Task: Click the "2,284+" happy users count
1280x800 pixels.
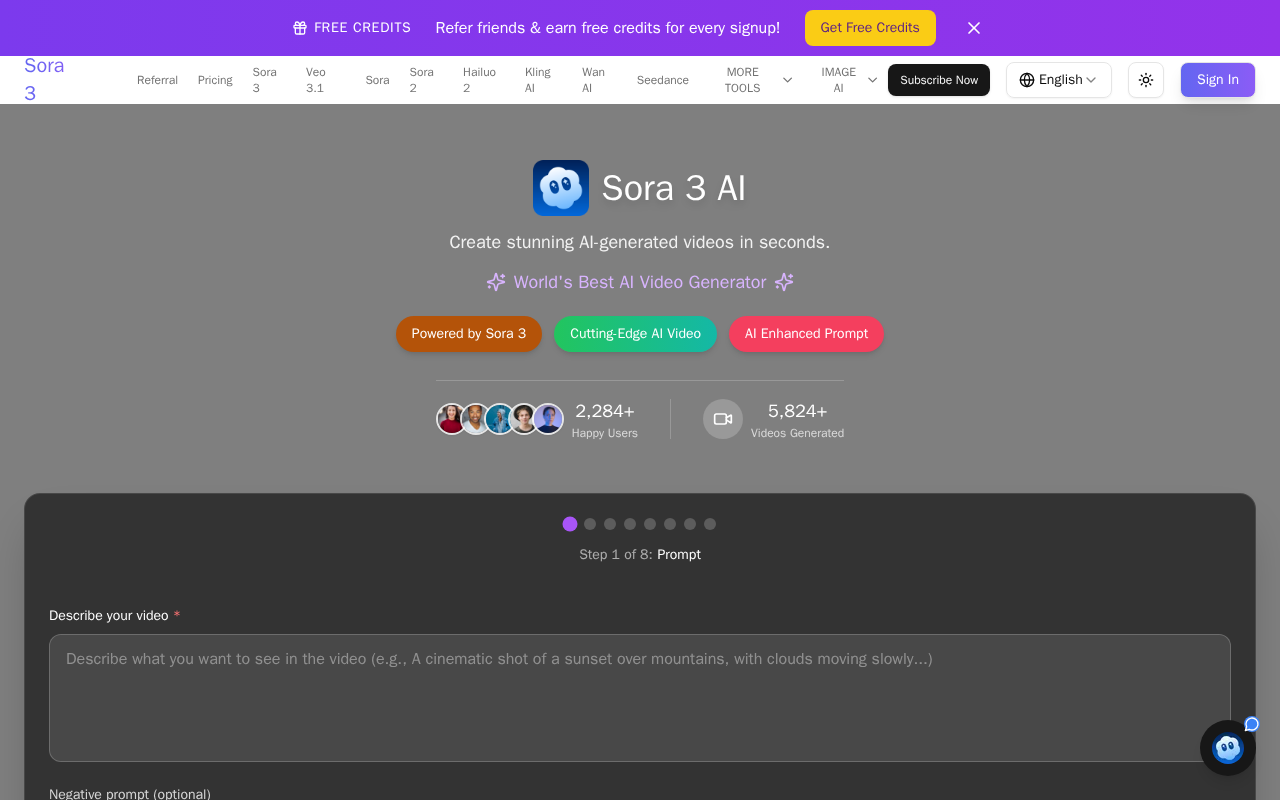Action: click(x=605, y=411)
